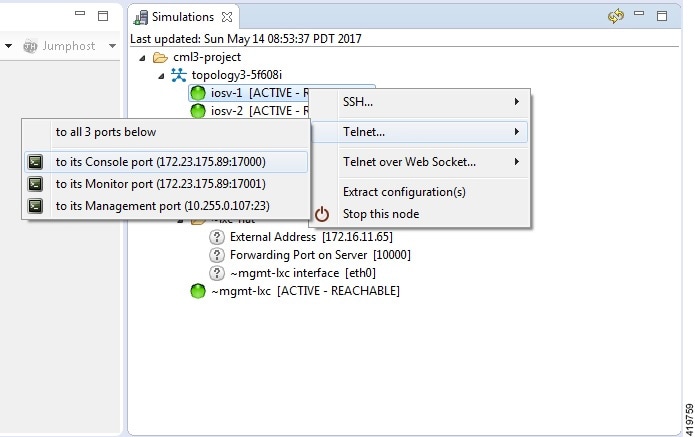
Task: Collapse the topology3-5f608i tree node
Action: pyautogui.click(x=160, y=76)
